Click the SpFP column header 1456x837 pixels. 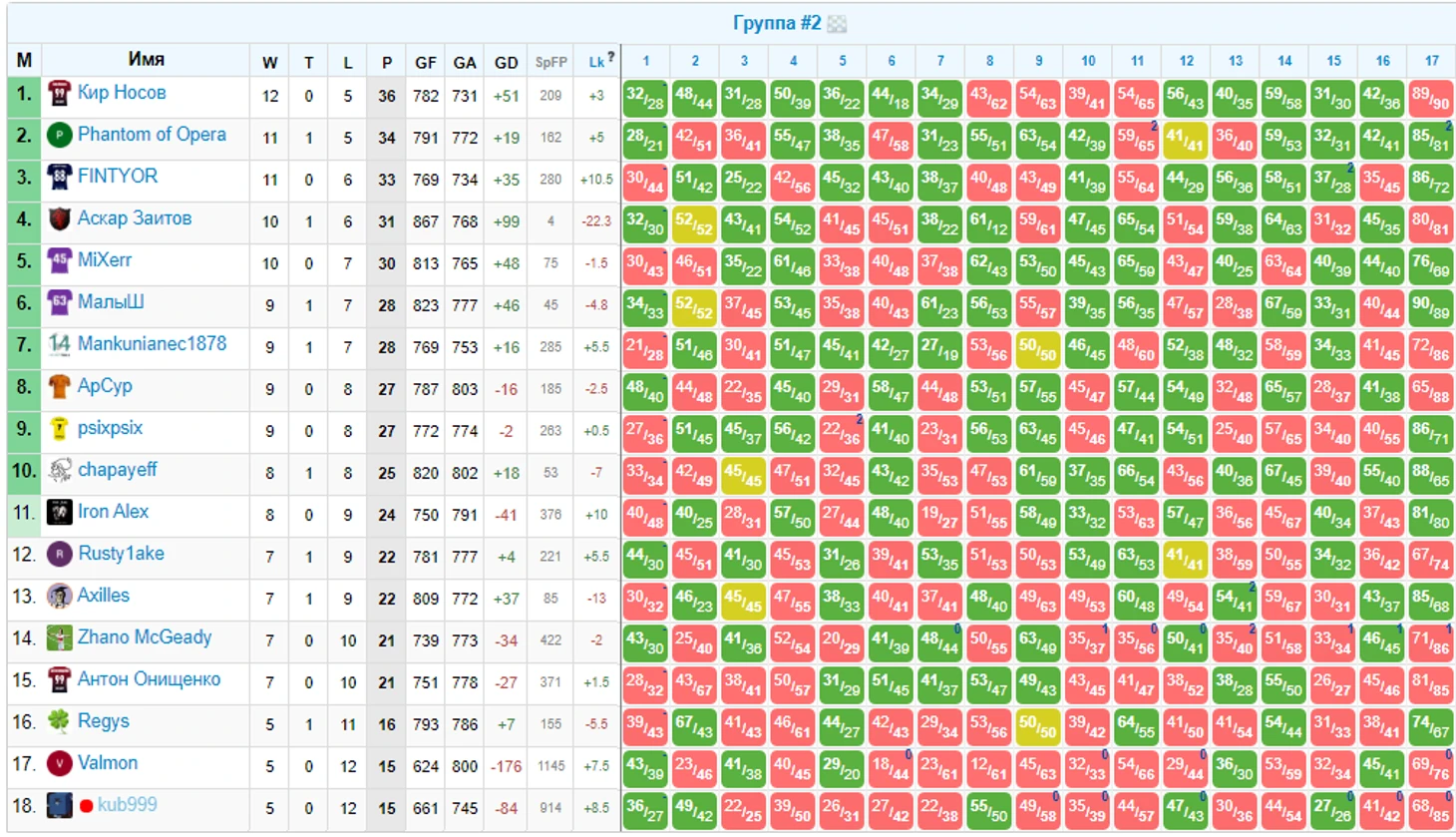pos(550,62)
